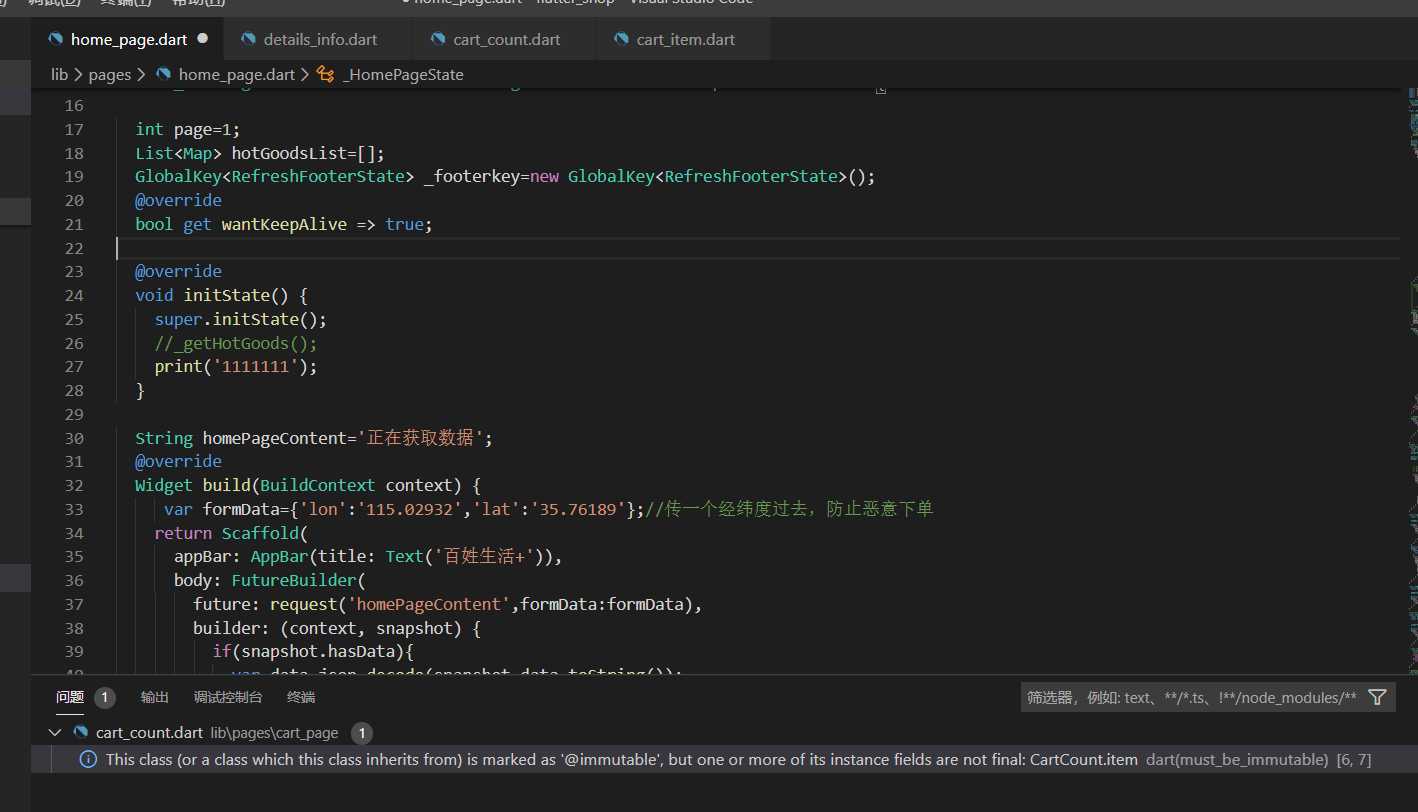Switch to the 终端 terminal panel tab
1418x812 pixels.
pos(301,697)
